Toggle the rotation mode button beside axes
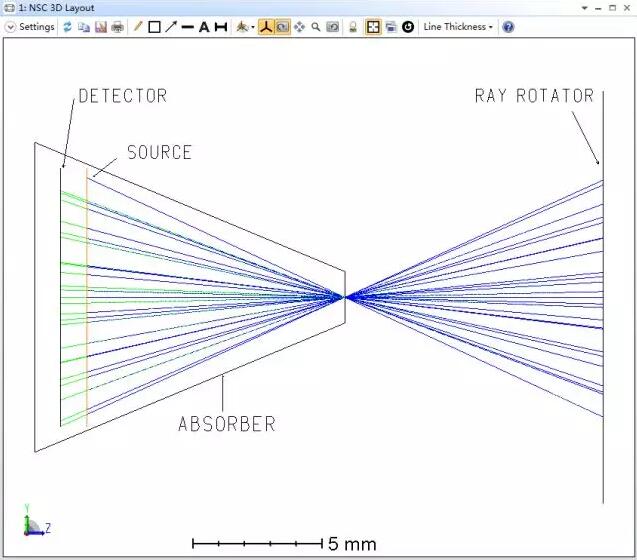Image resolution: width=637 pixels, height=560 pixels. pyautogui.click(x=283, y=27)
